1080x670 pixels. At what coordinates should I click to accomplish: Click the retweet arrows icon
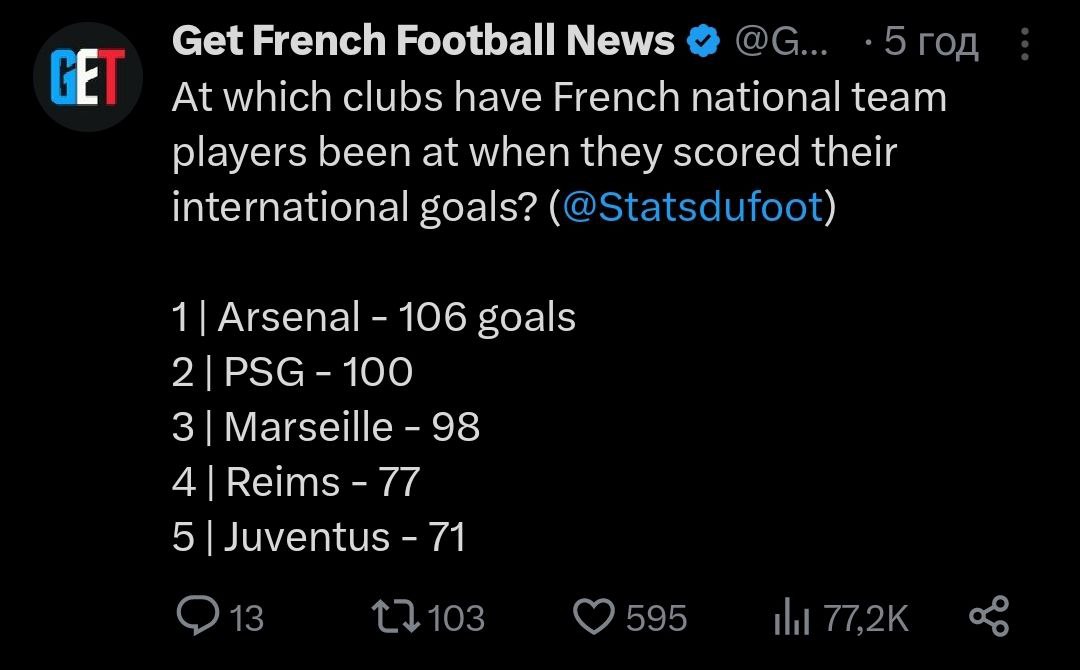(x=398, y=616)
